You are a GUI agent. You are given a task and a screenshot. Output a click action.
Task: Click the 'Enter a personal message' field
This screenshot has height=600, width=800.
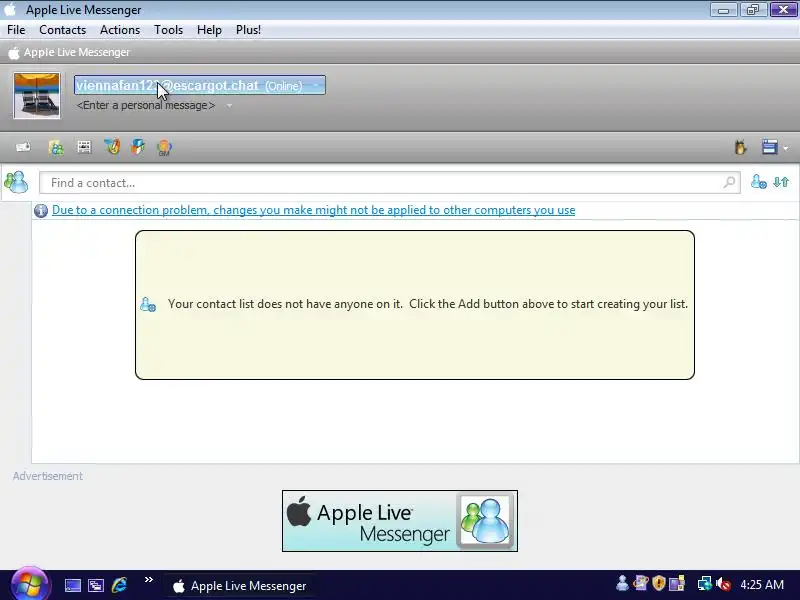pyautogui.click(x=146, y=105)
